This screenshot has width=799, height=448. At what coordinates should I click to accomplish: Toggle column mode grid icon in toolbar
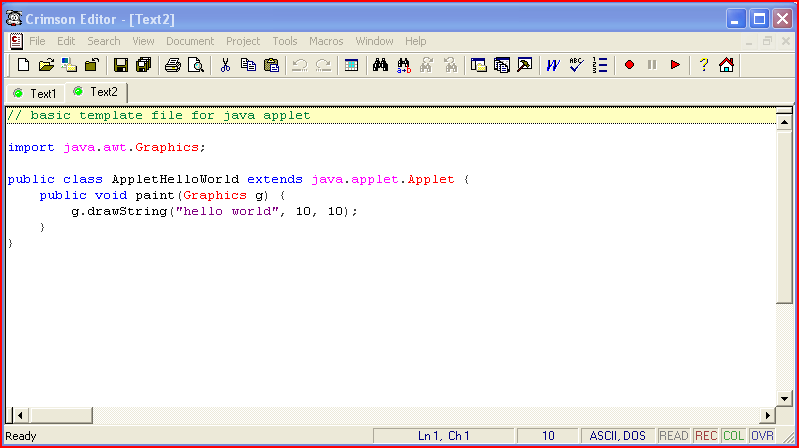[x=352, y=65]
